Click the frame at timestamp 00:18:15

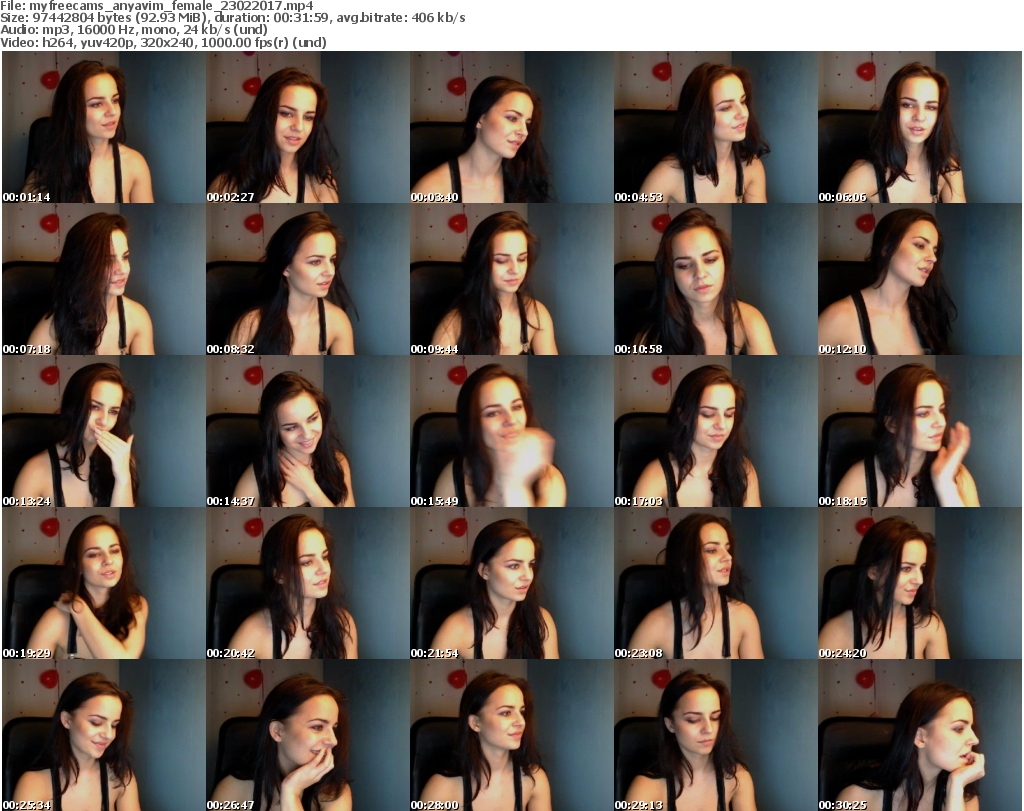tap(920, 432)
